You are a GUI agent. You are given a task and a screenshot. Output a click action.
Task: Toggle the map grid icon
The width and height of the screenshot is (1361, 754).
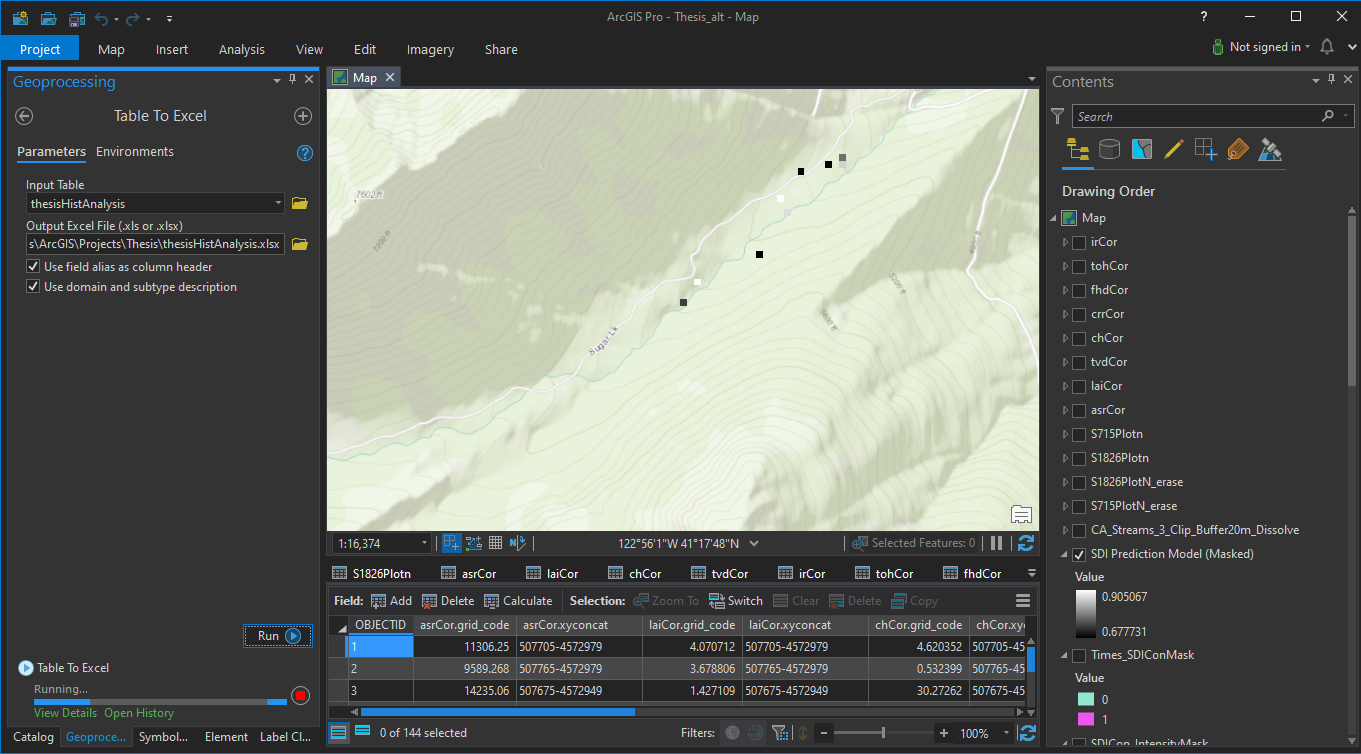click(x=495, y=543)
